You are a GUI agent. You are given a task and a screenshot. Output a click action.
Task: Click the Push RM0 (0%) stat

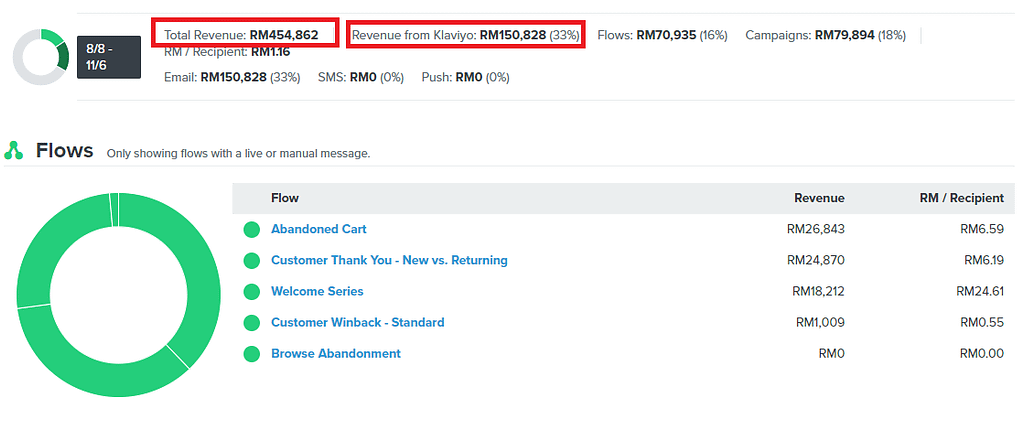click(466, 77)
